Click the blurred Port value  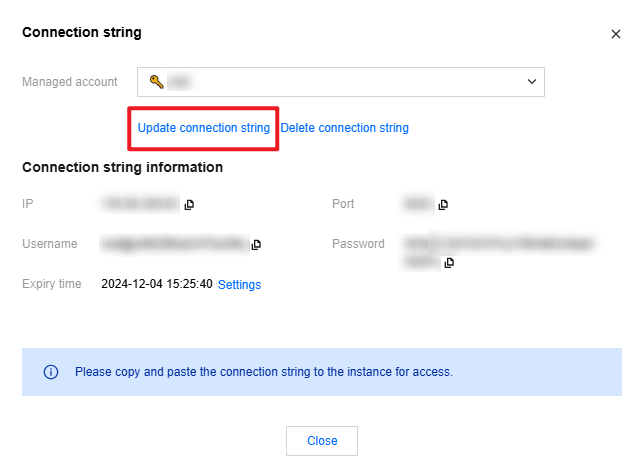click(x=416, y=204)
